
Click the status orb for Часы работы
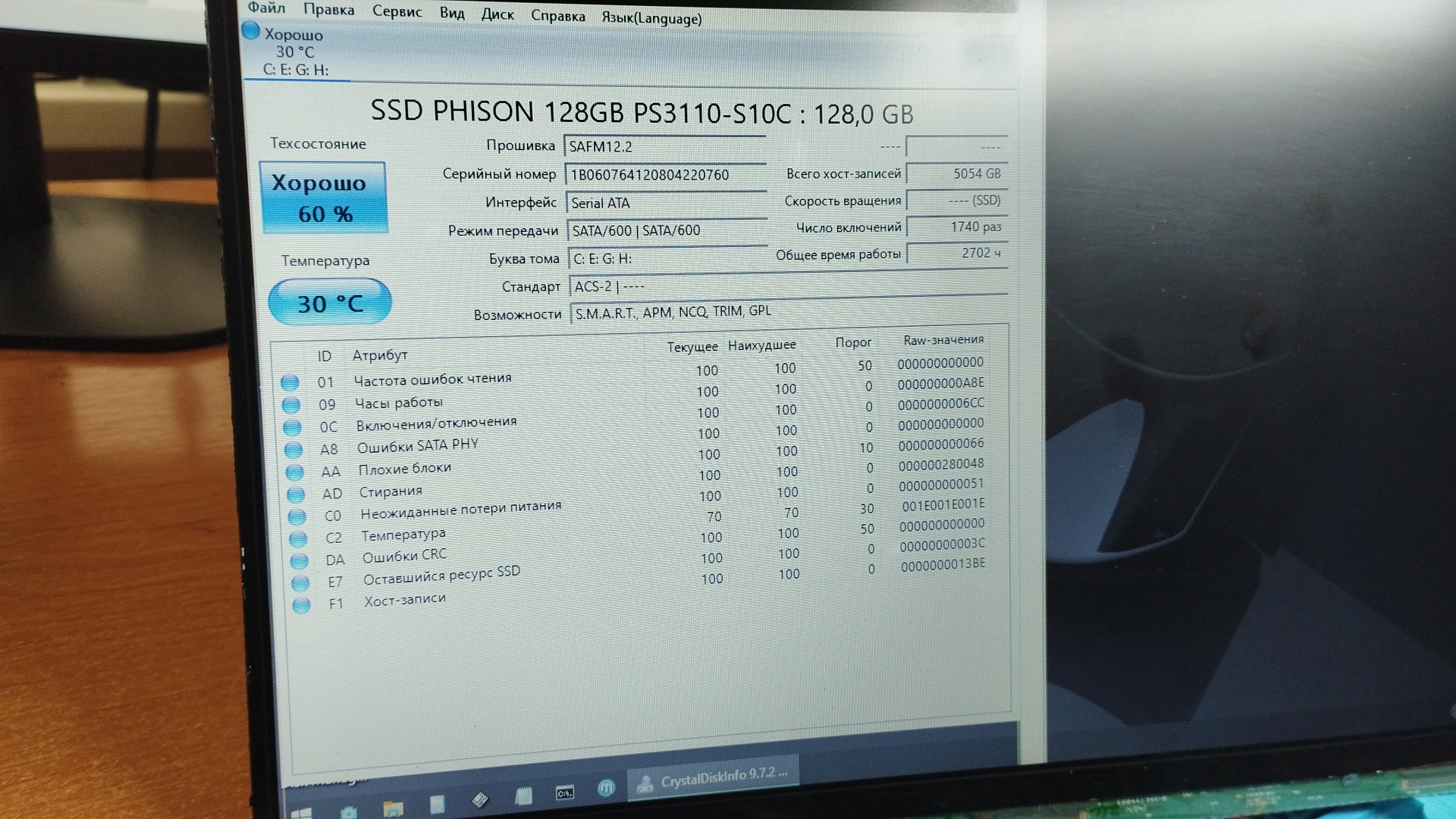click(x=291, y=405)
